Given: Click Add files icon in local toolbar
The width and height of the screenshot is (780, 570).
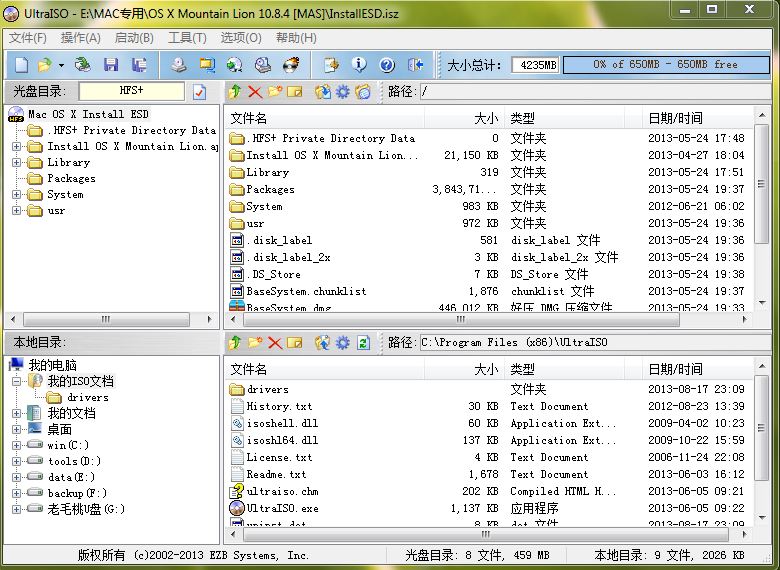Looking at the screenshot, I should pos(323,342).
